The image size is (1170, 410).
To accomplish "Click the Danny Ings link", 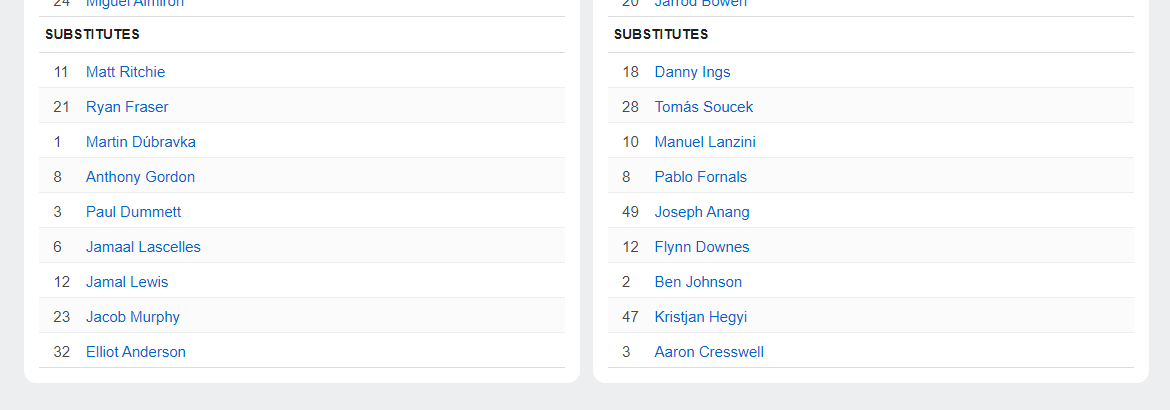I will pyautogui.click(x=692, y=72).
